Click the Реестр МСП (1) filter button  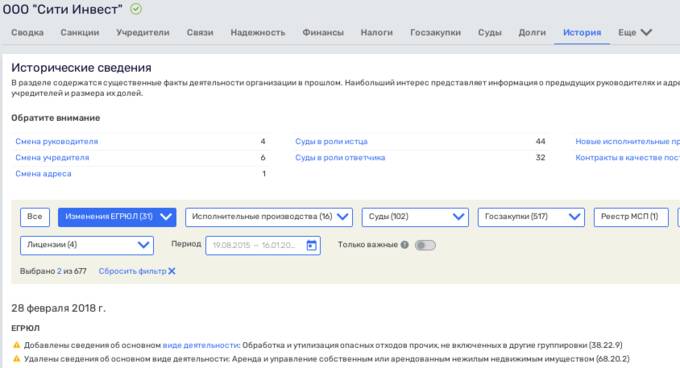pyautogui.click(x=631, y=217)
